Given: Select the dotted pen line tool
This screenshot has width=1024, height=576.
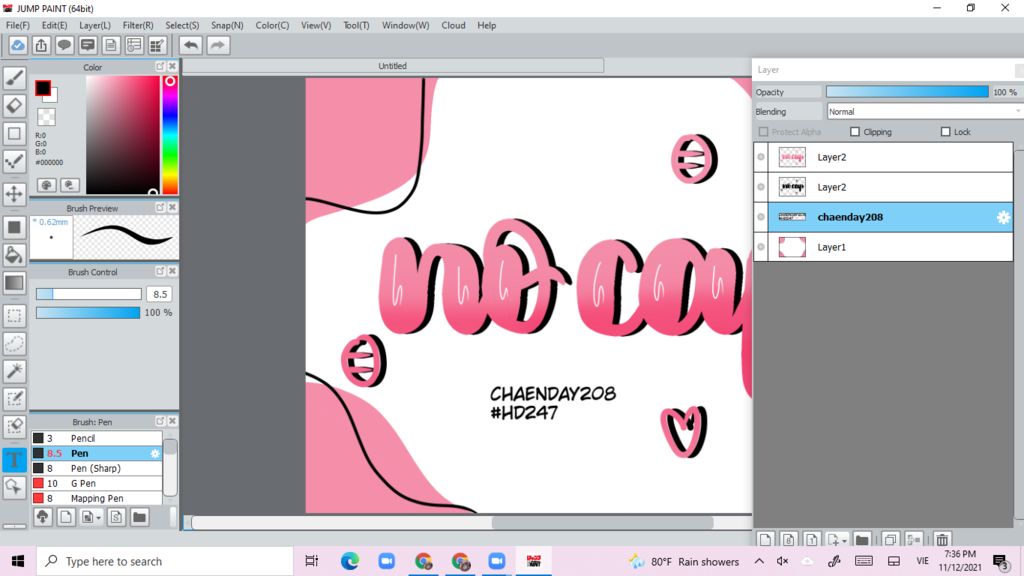Looking at the screenshot, I should (x=14, y=161).
